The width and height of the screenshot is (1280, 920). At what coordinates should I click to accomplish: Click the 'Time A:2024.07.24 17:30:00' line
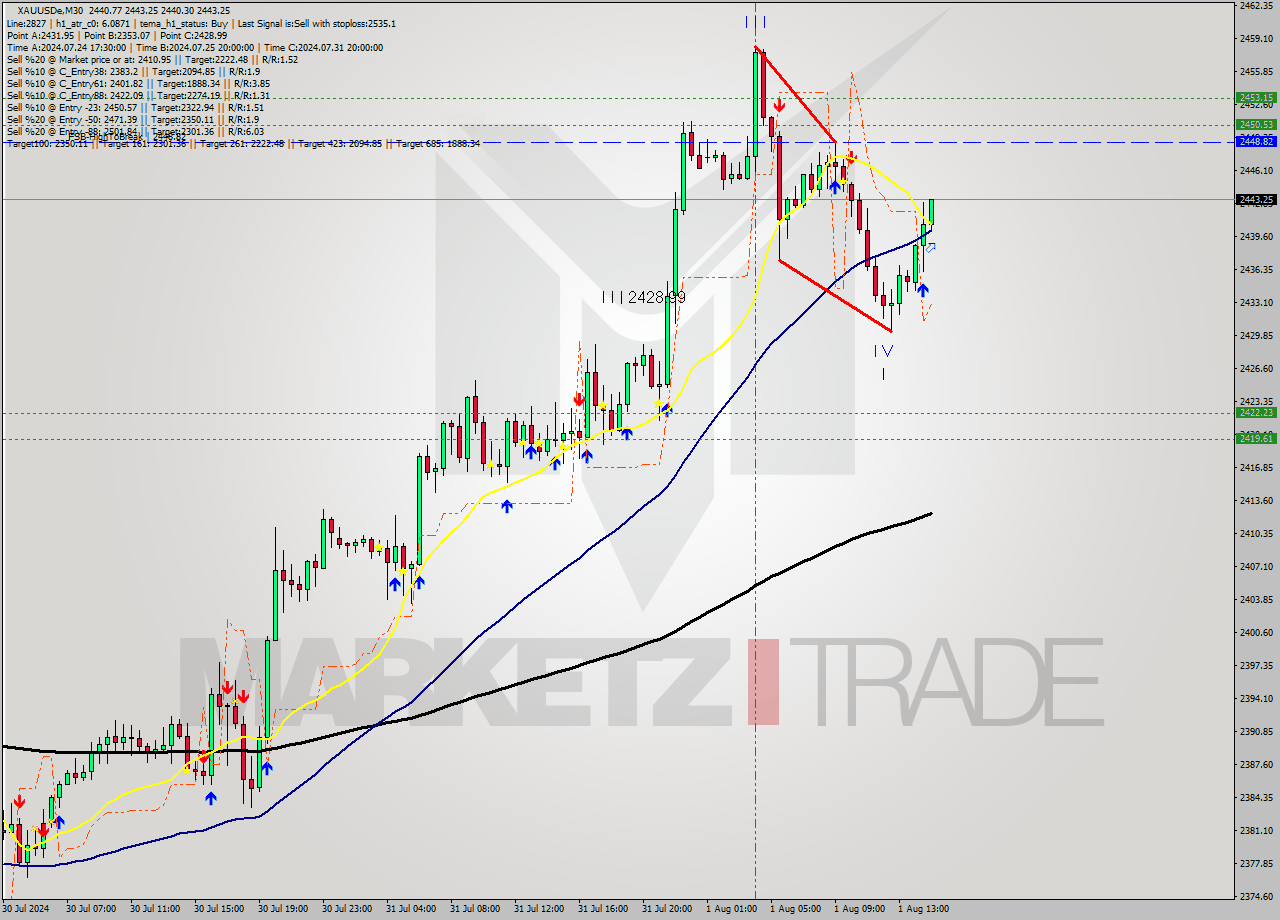(194, 48)
